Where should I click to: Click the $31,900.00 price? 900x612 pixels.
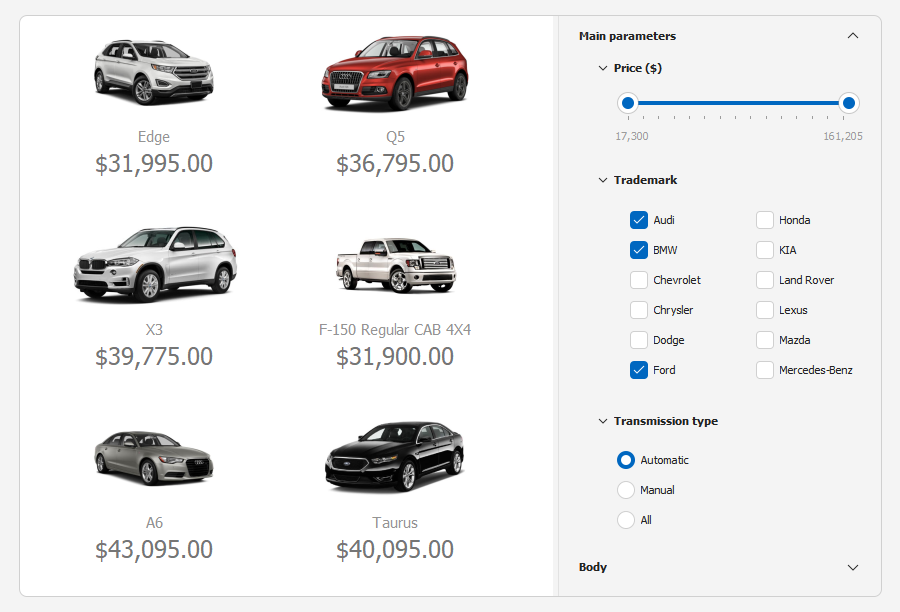(x=395, y=357)
